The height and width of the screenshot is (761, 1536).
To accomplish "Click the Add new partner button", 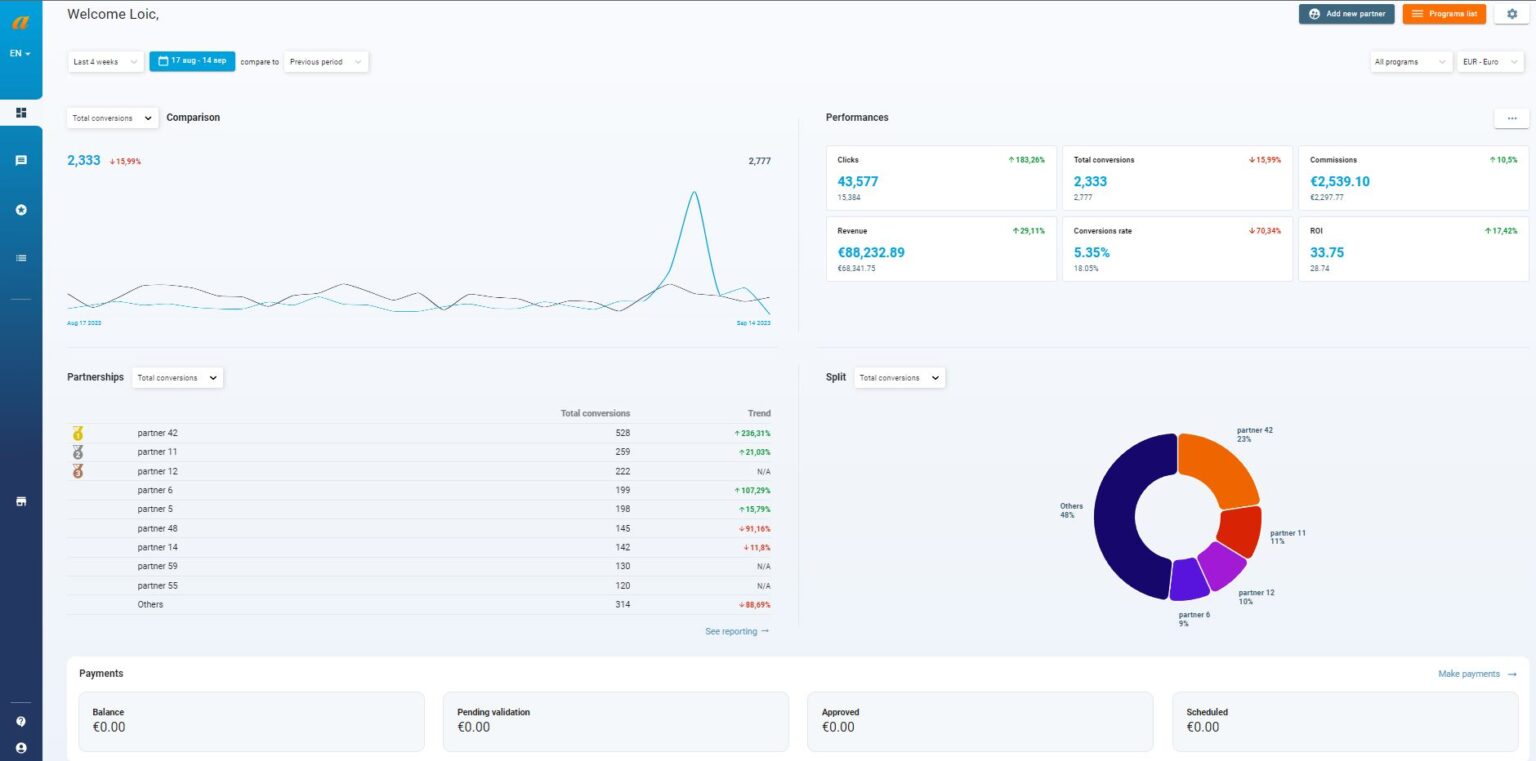I will tap(1346, 14).
